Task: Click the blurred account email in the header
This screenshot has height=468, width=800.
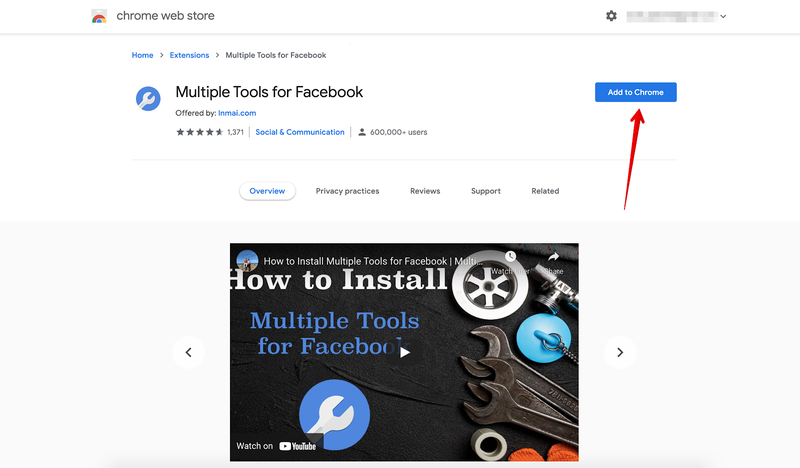Action: coord(671,16)
